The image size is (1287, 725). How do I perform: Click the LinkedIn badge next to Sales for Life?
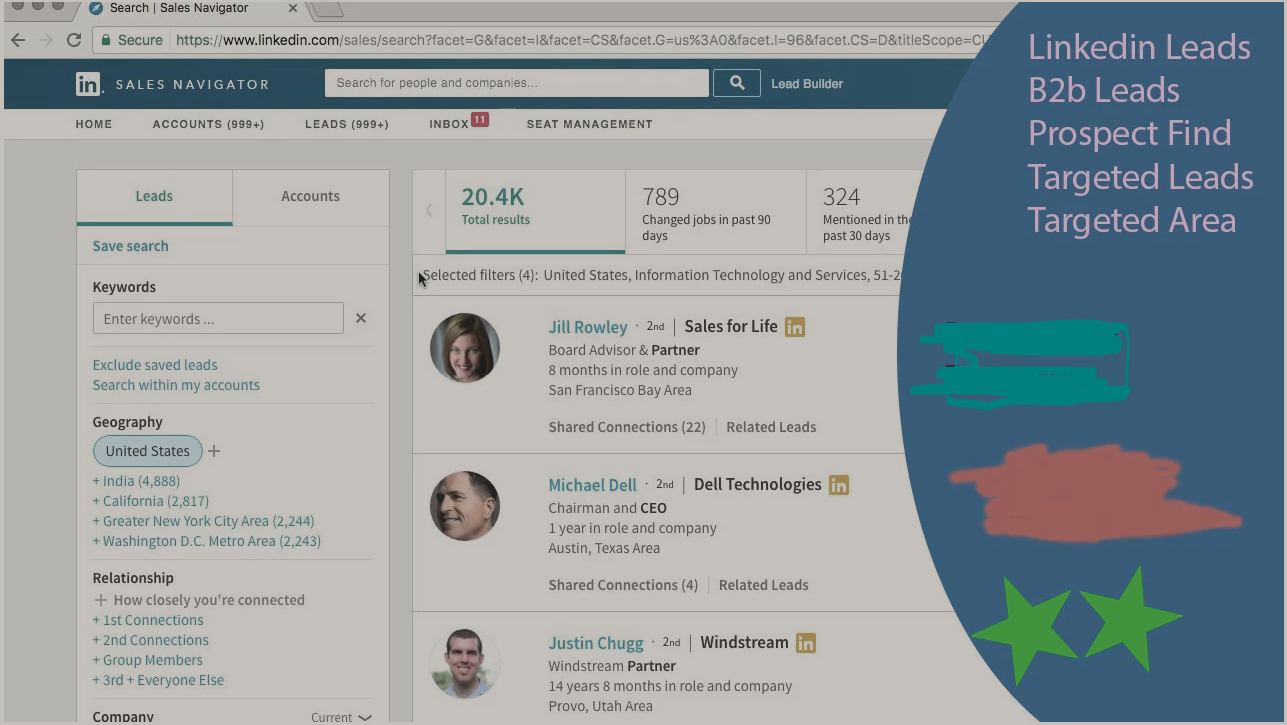point(795,326)
